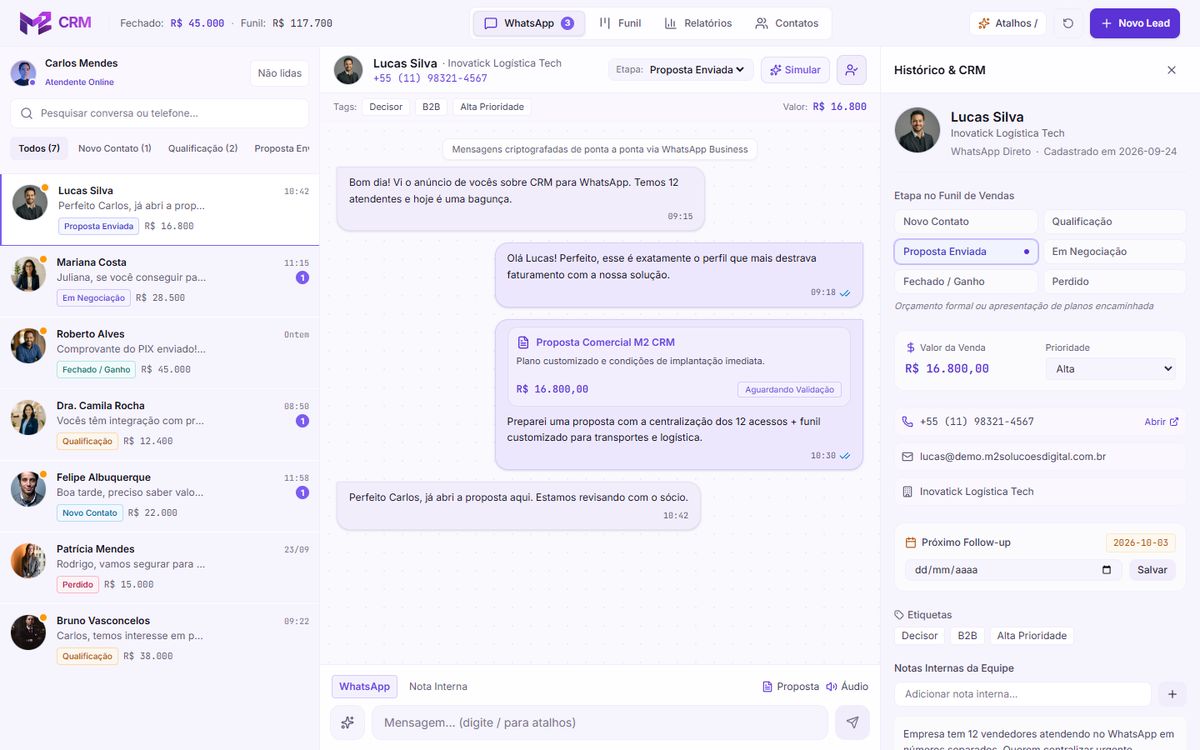Switch composer to Nota Interna mode
The image size is (1200, 750).
tap(438, 687)
